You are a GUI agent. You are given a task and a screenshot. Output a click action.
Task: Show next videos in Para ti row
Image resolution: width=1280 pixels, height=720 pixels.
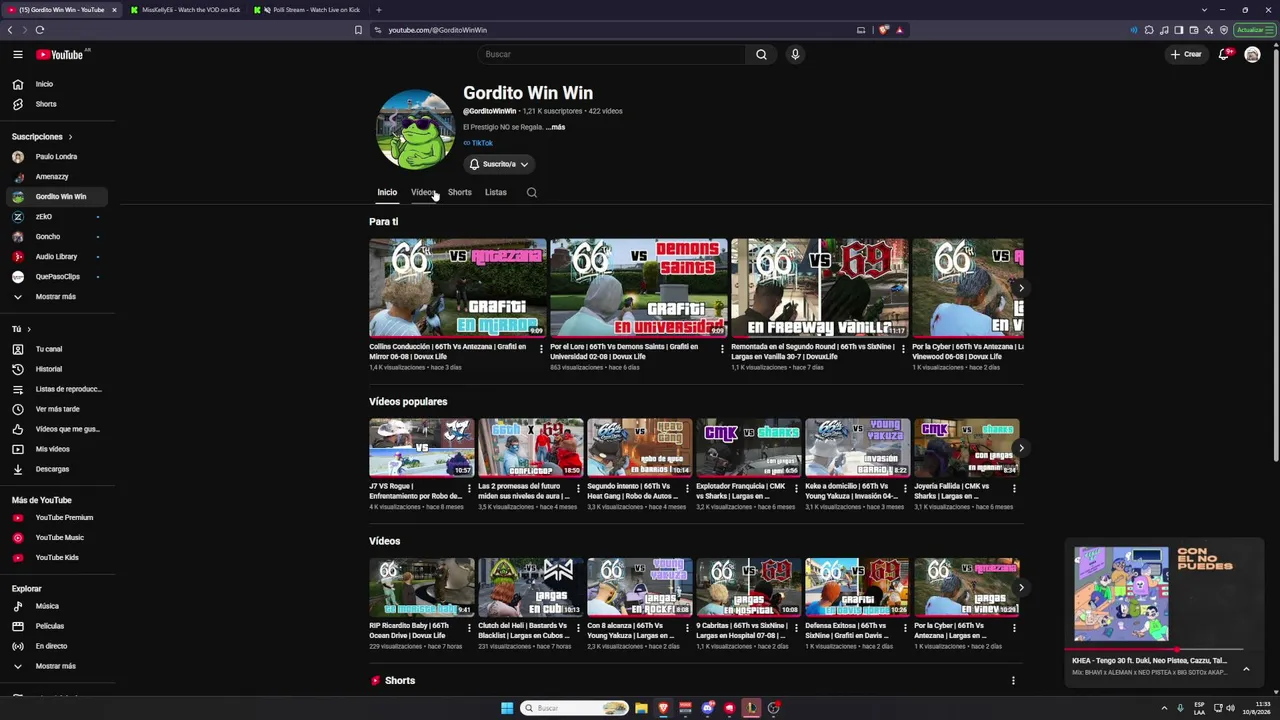1020,288
